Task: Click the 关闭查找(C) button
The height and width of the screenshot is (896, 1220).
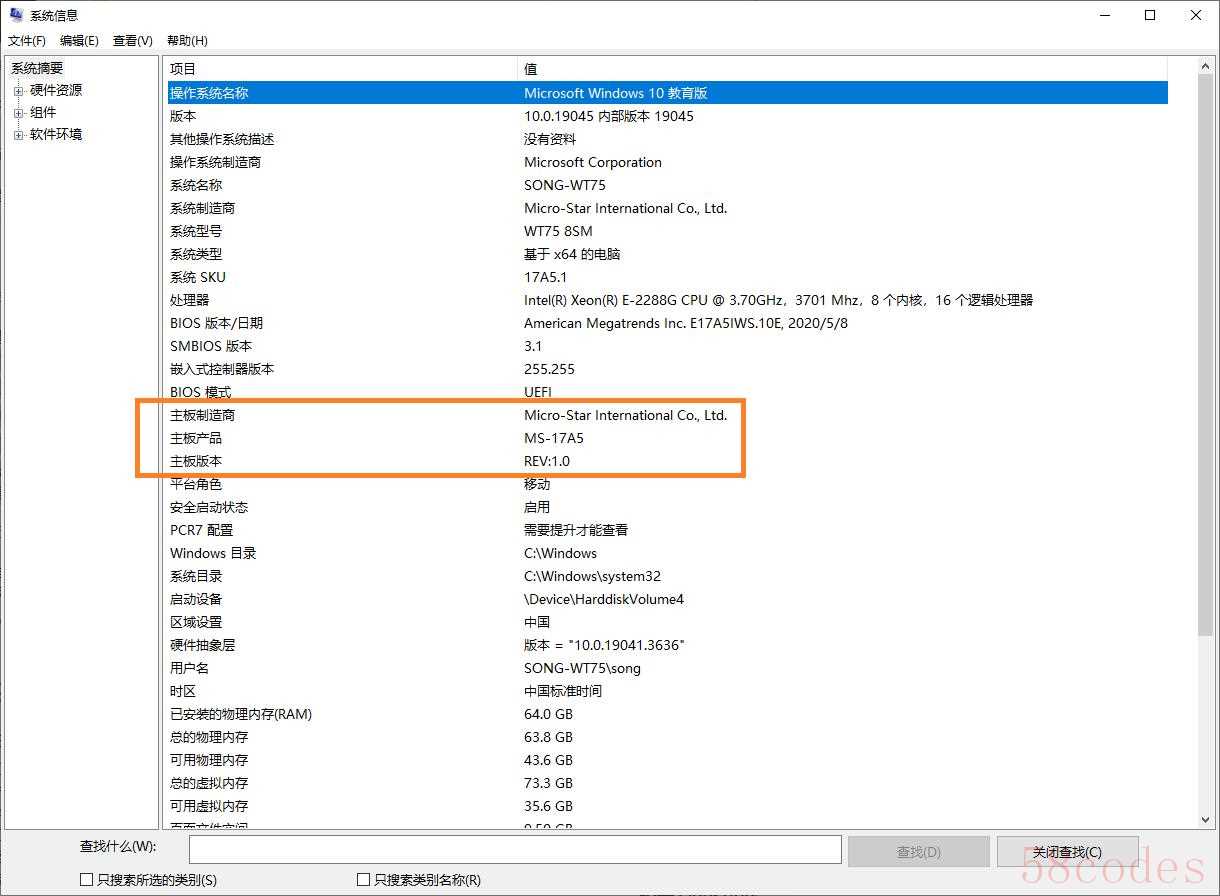Action: click(x=1067, y=852)
